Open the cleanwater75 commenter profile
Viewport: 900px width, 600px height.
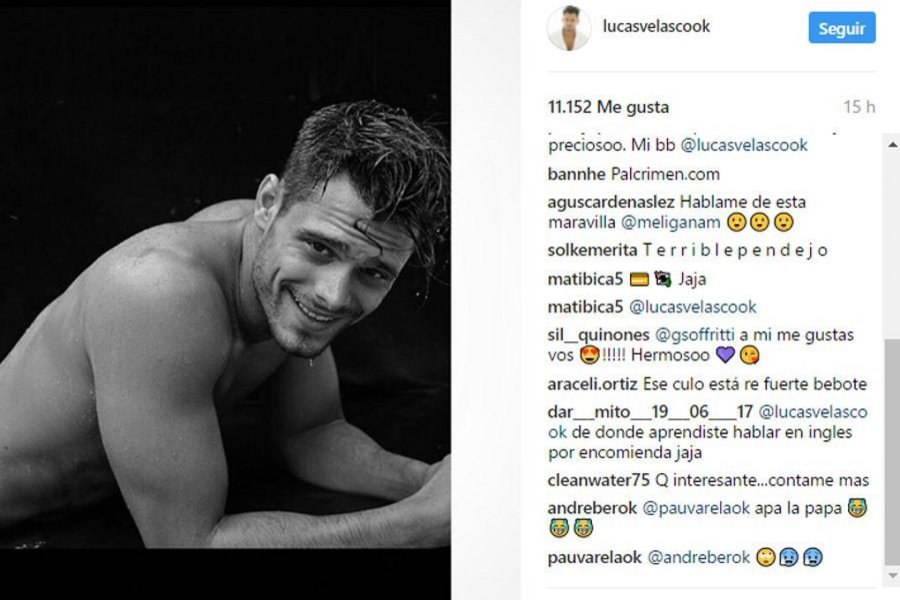(599, 480)
